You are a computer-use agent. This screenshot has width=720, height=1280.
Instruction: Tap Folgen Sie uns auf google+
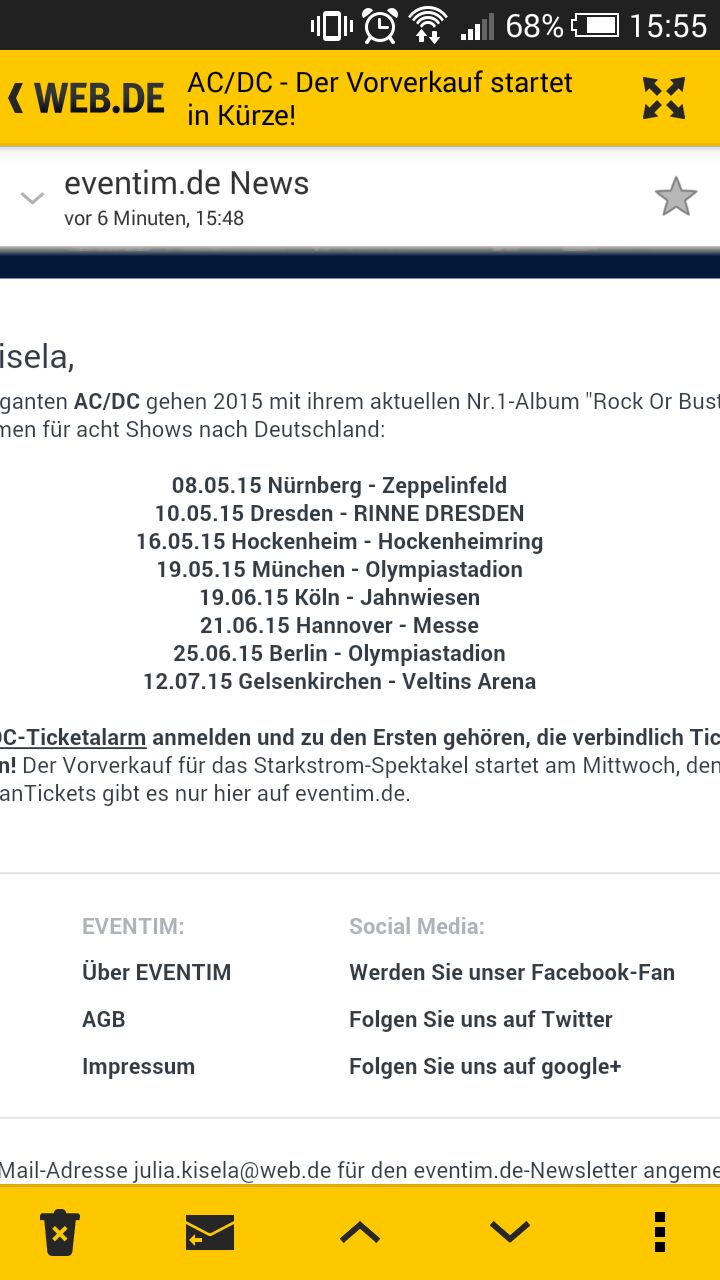[485, 1066]
